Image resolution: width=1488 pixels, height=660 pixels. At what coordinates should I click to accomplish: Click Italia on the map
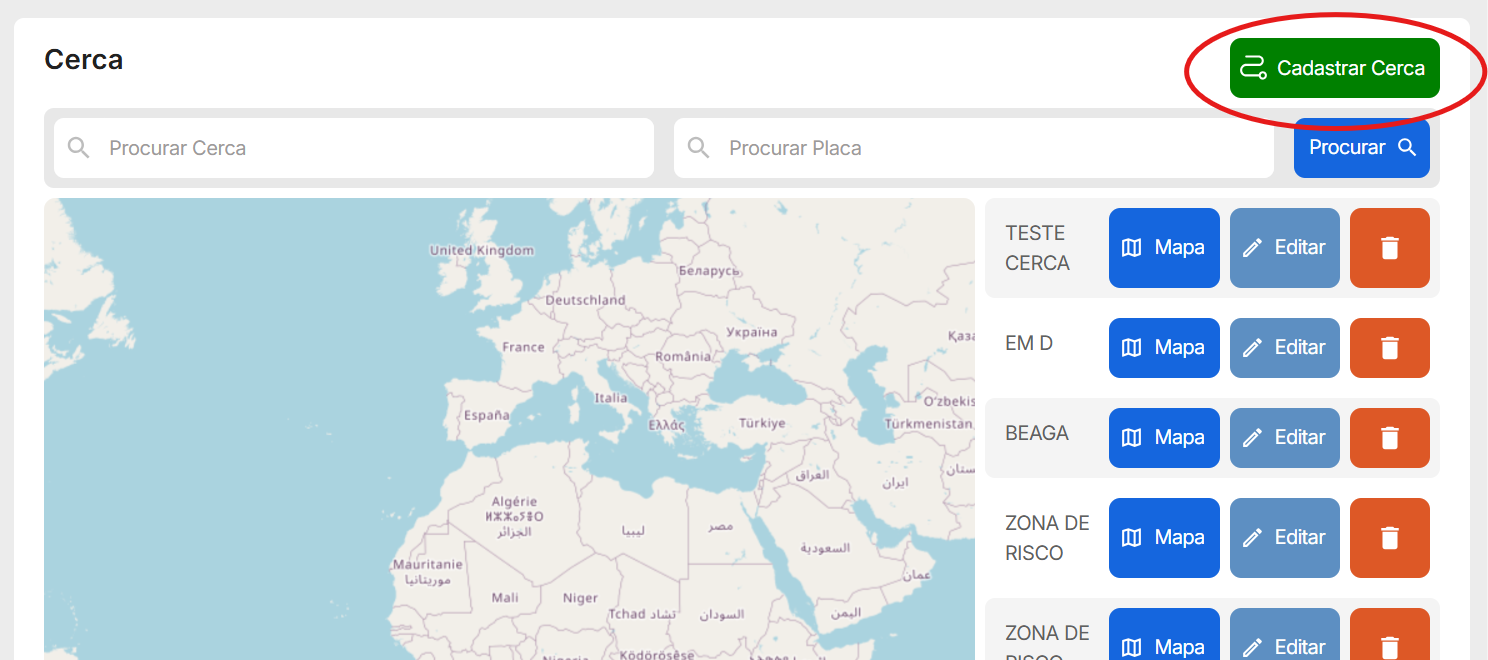point(611,397)
